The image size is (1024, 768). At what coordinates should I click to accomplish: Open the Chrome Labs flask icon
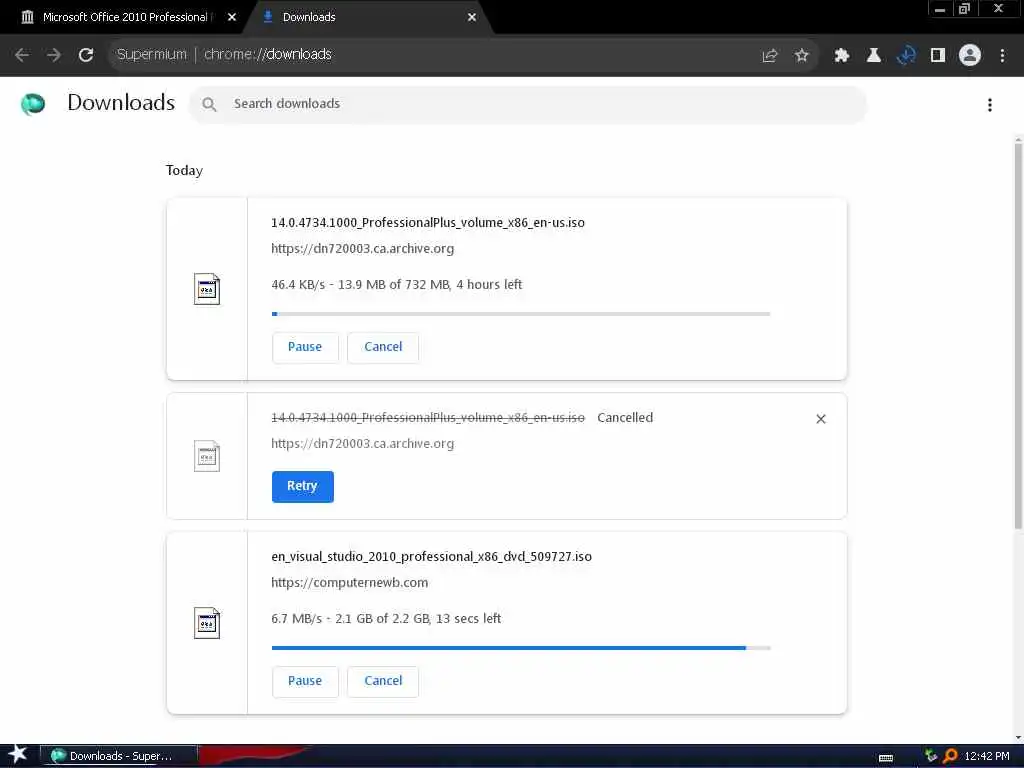tap(873, 56)
